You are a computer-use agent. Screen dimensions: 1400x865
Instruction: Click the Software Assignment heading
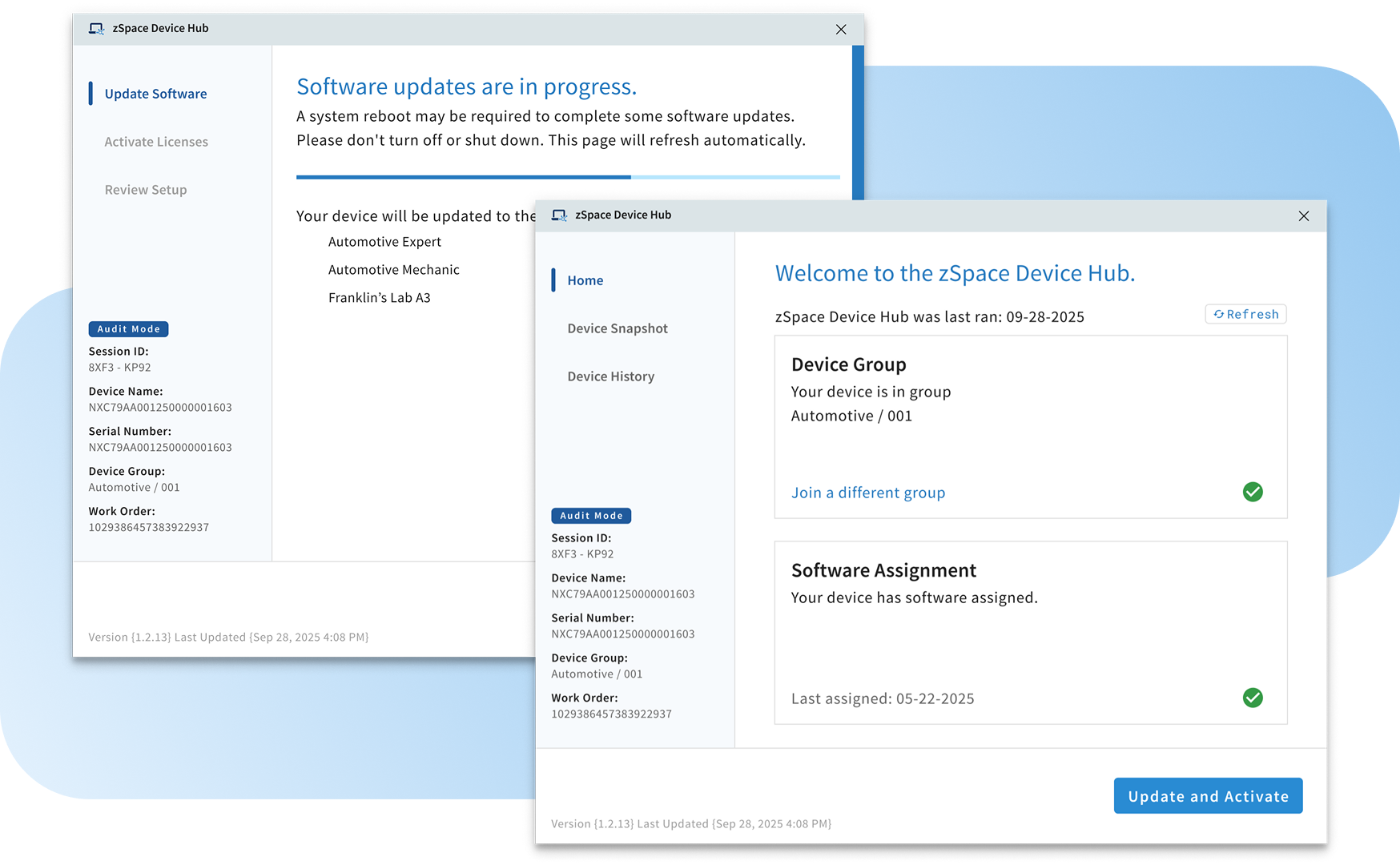click(883, 570)
